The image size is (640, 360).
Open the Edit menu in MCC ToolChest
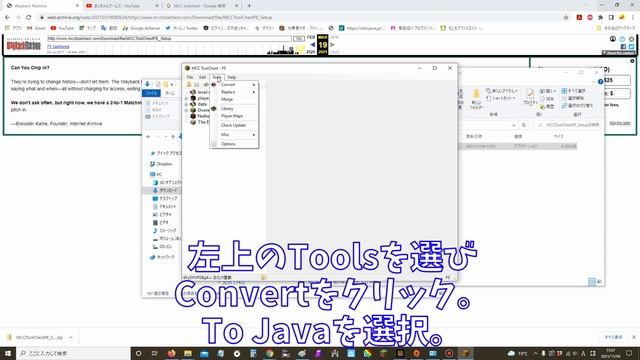[x=202, y=77]
